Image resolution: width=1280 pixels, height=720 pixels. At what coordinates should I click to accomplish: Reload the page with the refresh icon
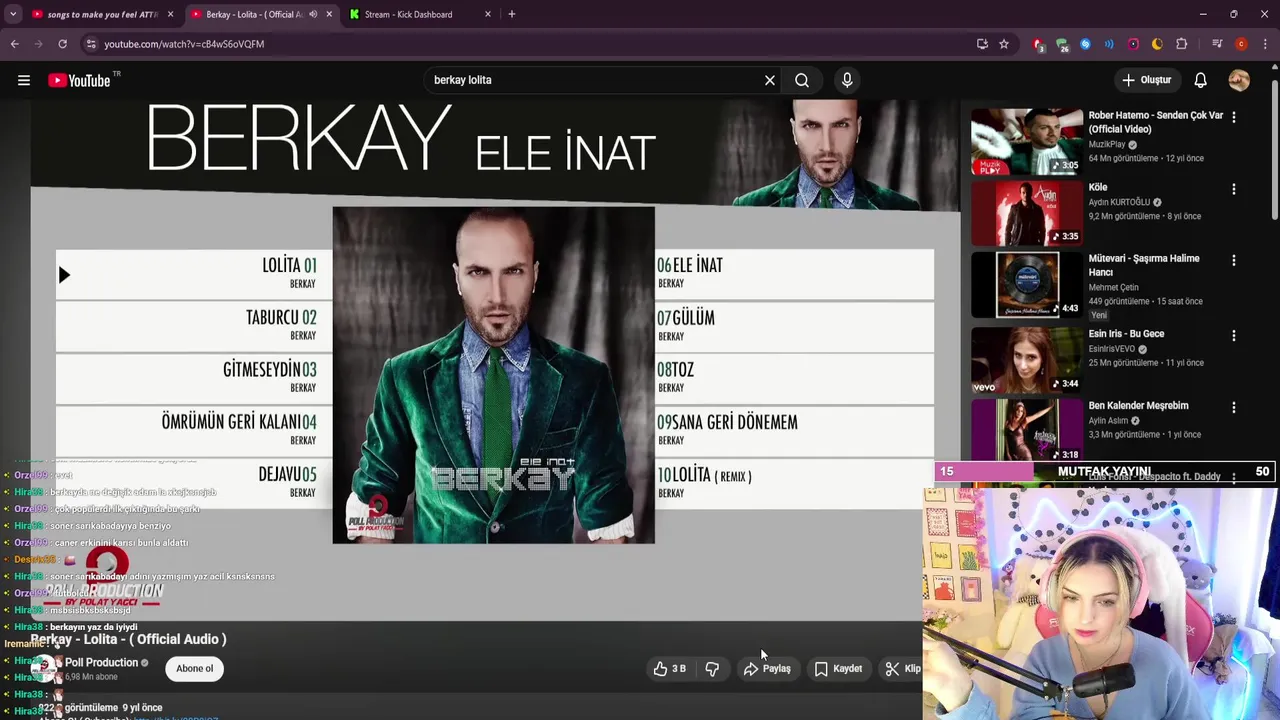(62, 44)
